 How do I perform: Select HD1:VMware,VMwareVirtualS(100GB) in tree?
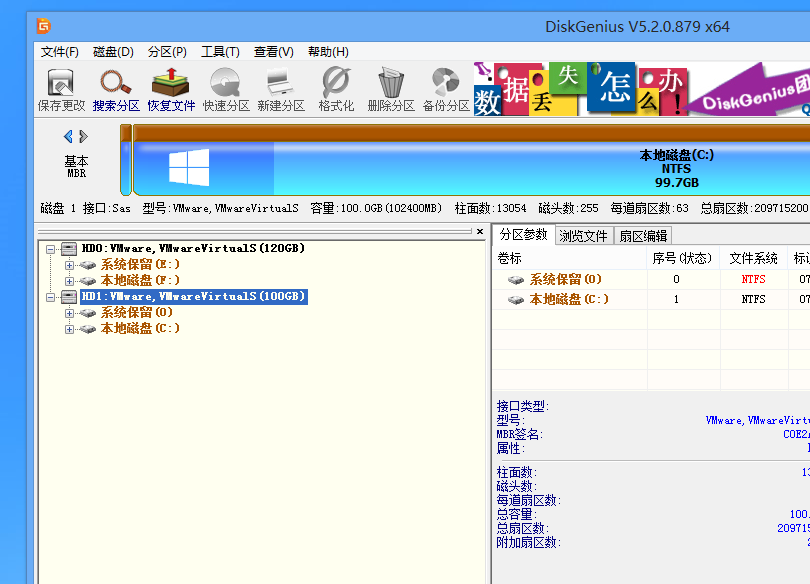(x=194, y=296)
